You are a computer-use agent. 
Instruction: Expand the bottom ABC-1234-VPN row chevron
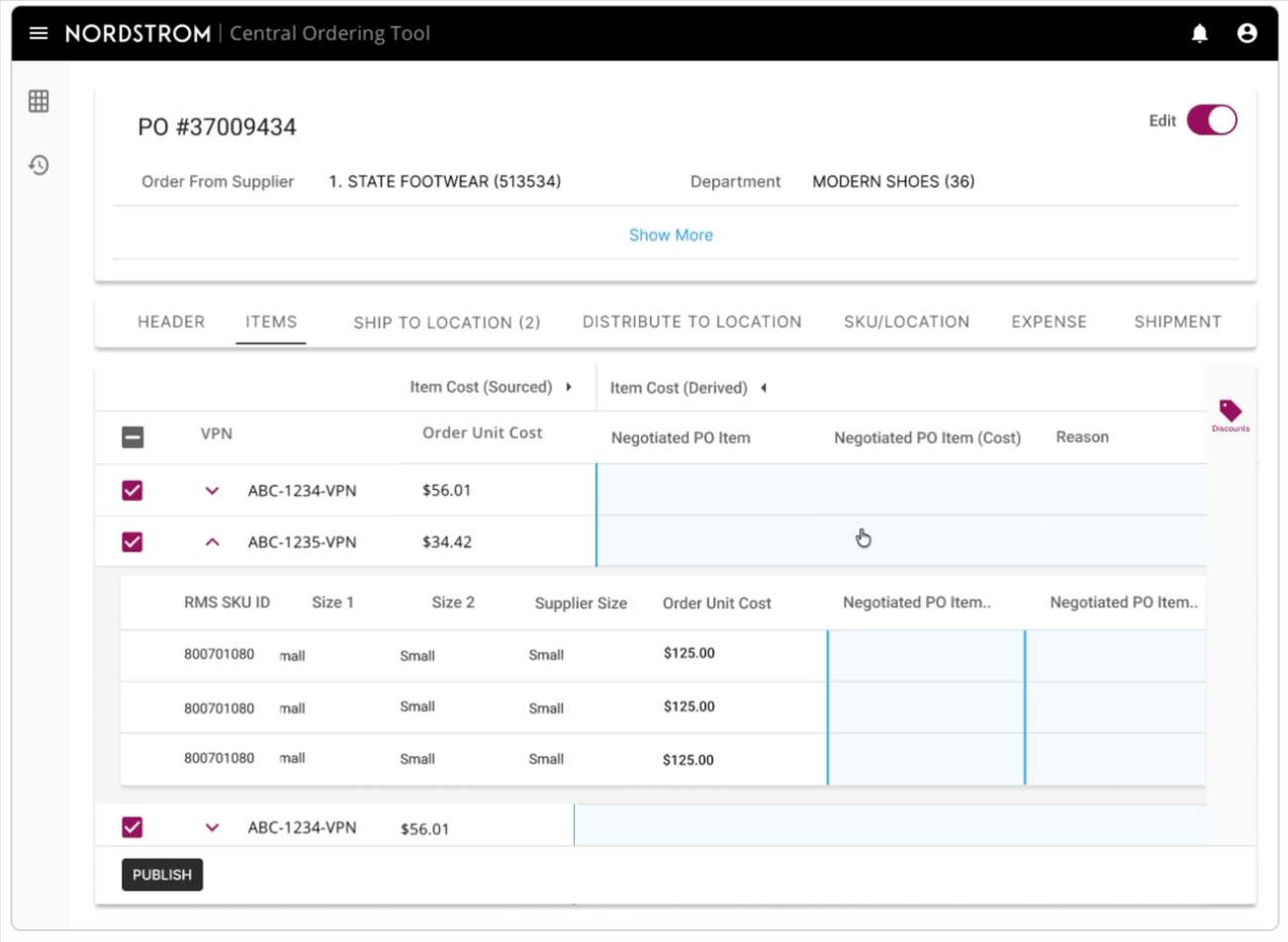[x=212, y=827]
